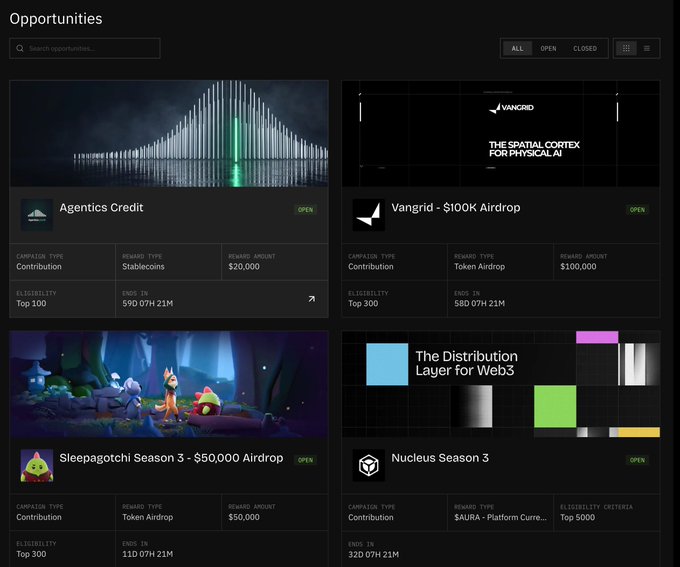The image size is (680, 567).
Task: Open the Distribution Layer for Web3 banner
Action: point(501,384)
